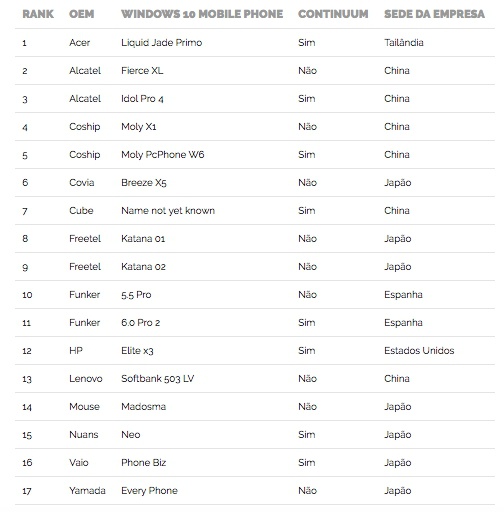Click the Covia OEM cell
Viewport: 504px width, 512px height.
pos(82,183)
